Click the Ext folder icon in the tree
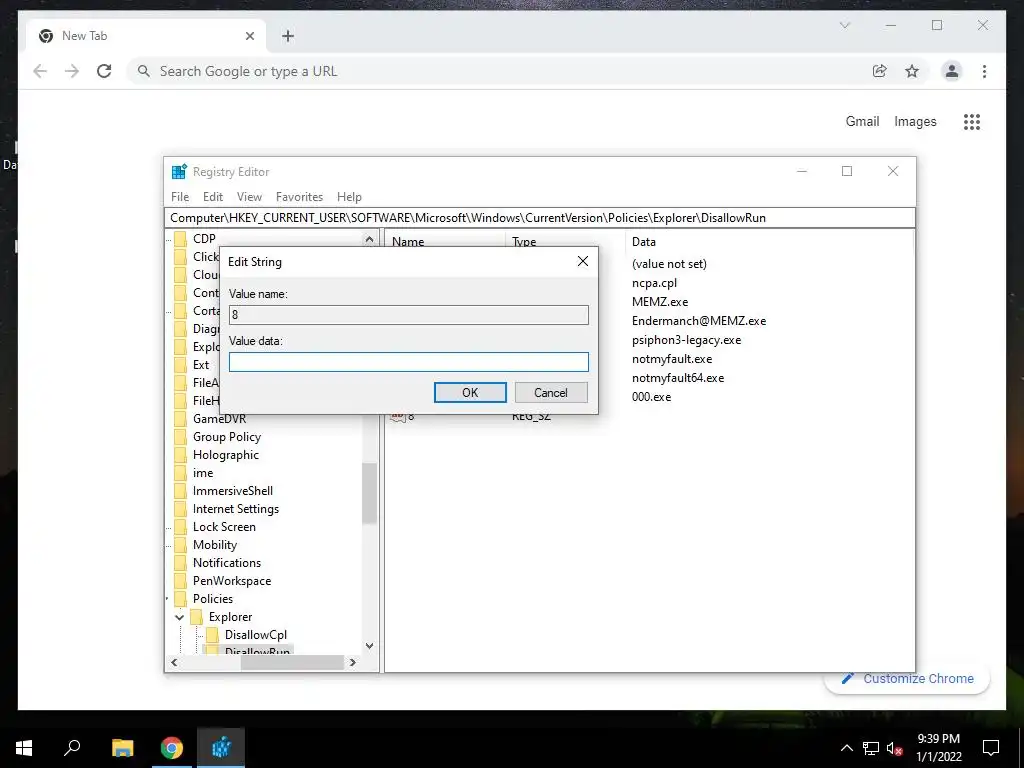The image size is (1024, 768). click(180, 364)
